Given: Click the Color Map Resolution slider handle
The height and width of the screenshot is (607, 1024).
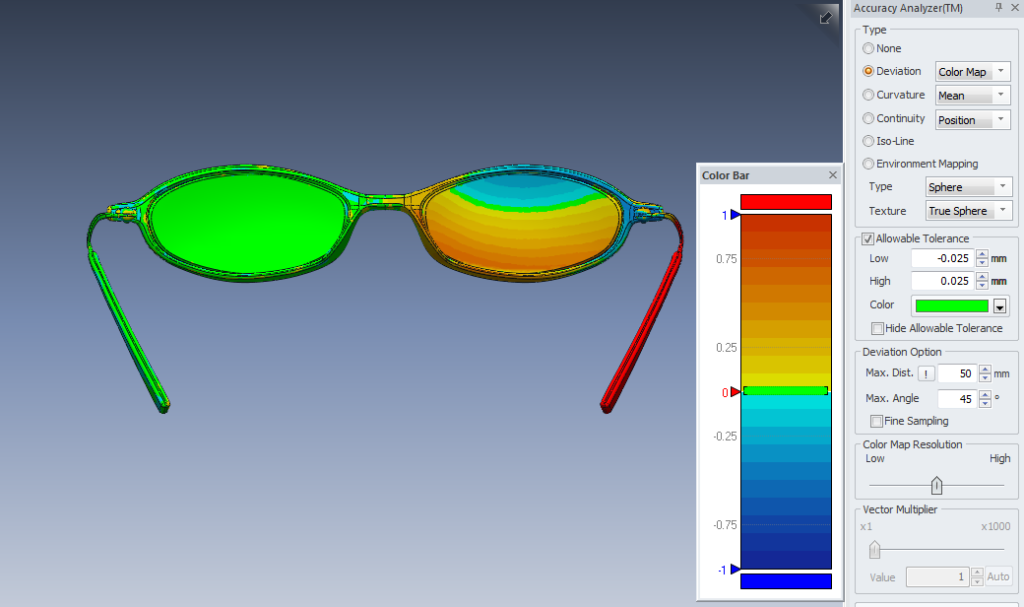Looking at the screenshot, I should coord(936,484).
